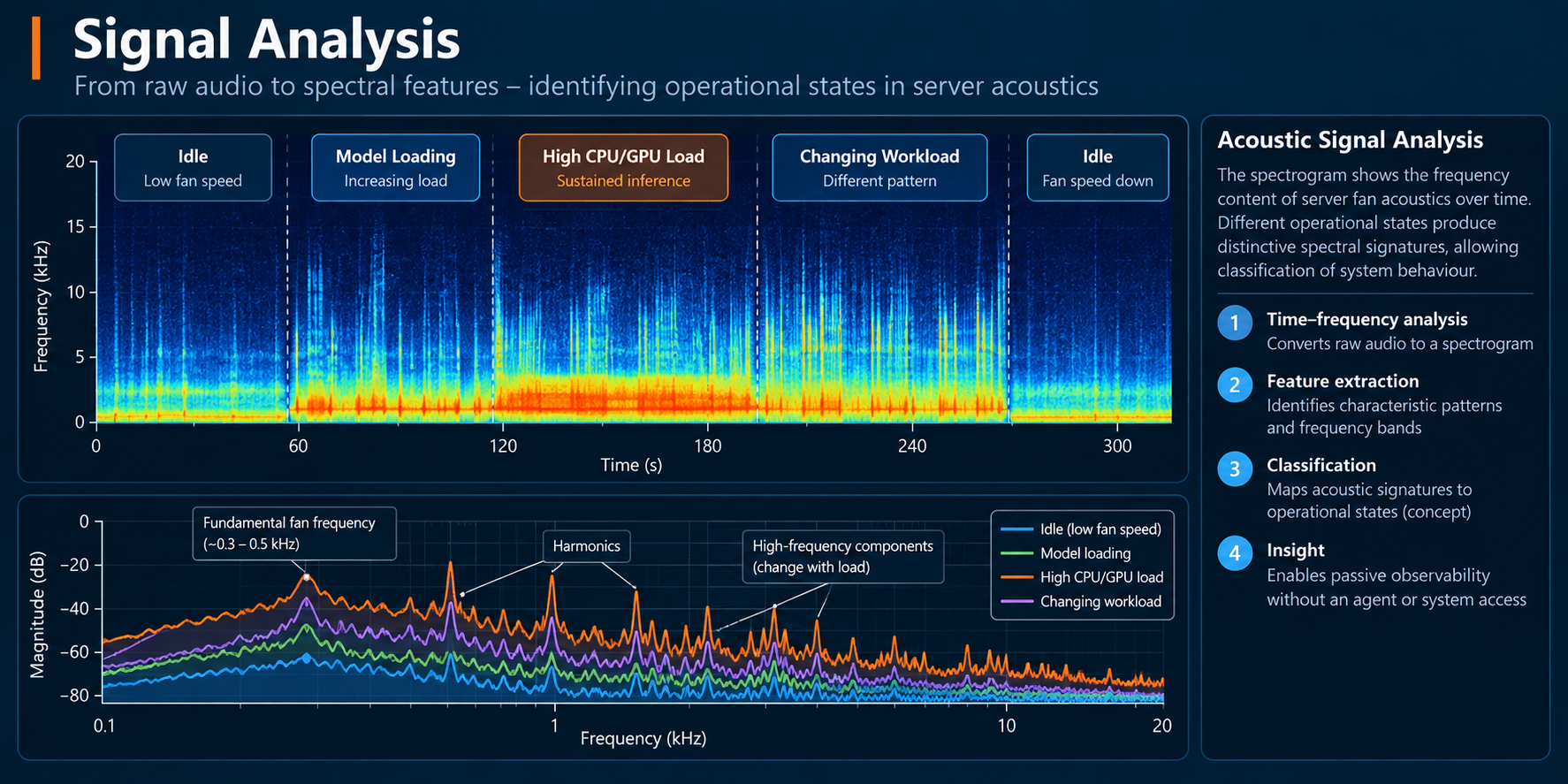Image resolution: width=1568 pixels, height=784 pixels.
Task: Select the Model Loading label box
Action: click(x=396, y=168)
